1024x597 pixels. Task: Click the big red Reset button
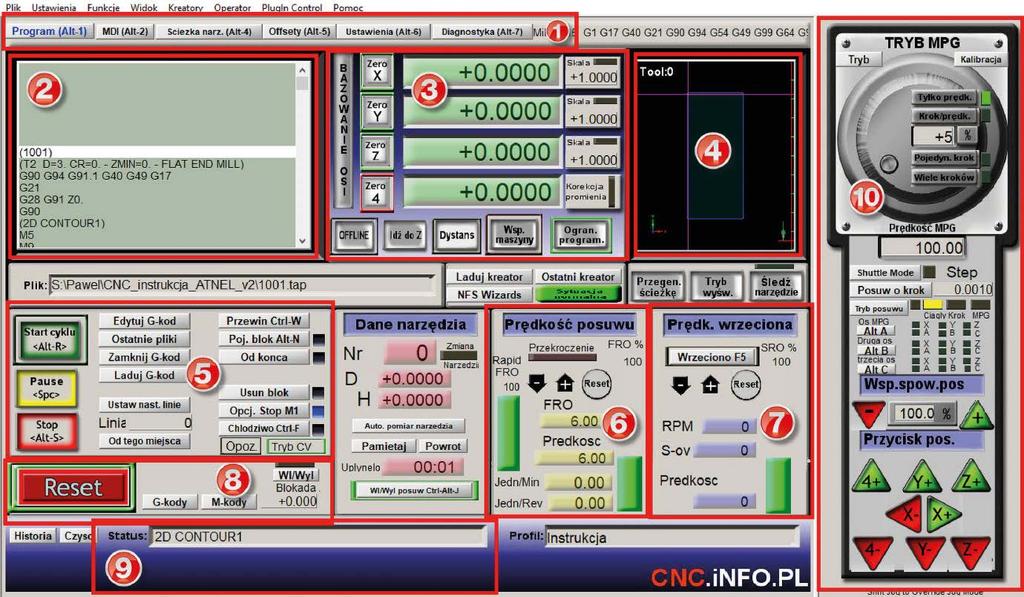[72, 487]
